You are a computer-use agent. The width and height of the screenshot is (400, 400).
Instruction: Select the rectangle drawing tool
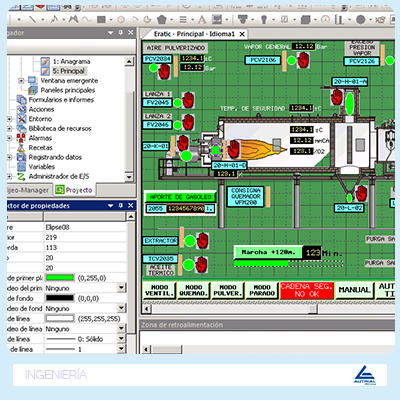(x=101, y=20)
